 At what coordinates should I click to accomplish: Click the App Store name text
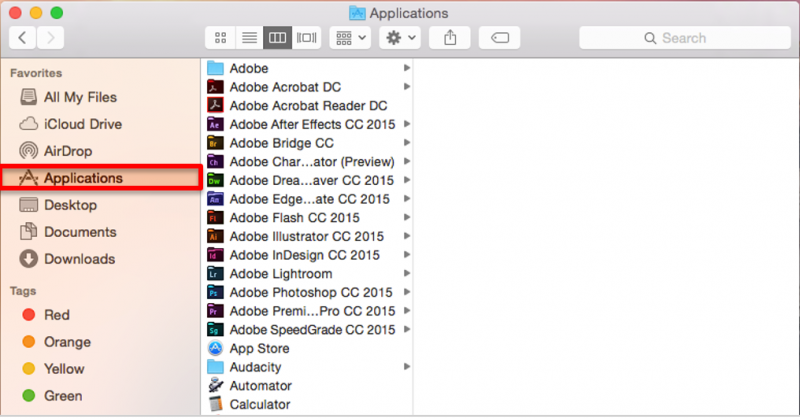click(x=259, y=349)
